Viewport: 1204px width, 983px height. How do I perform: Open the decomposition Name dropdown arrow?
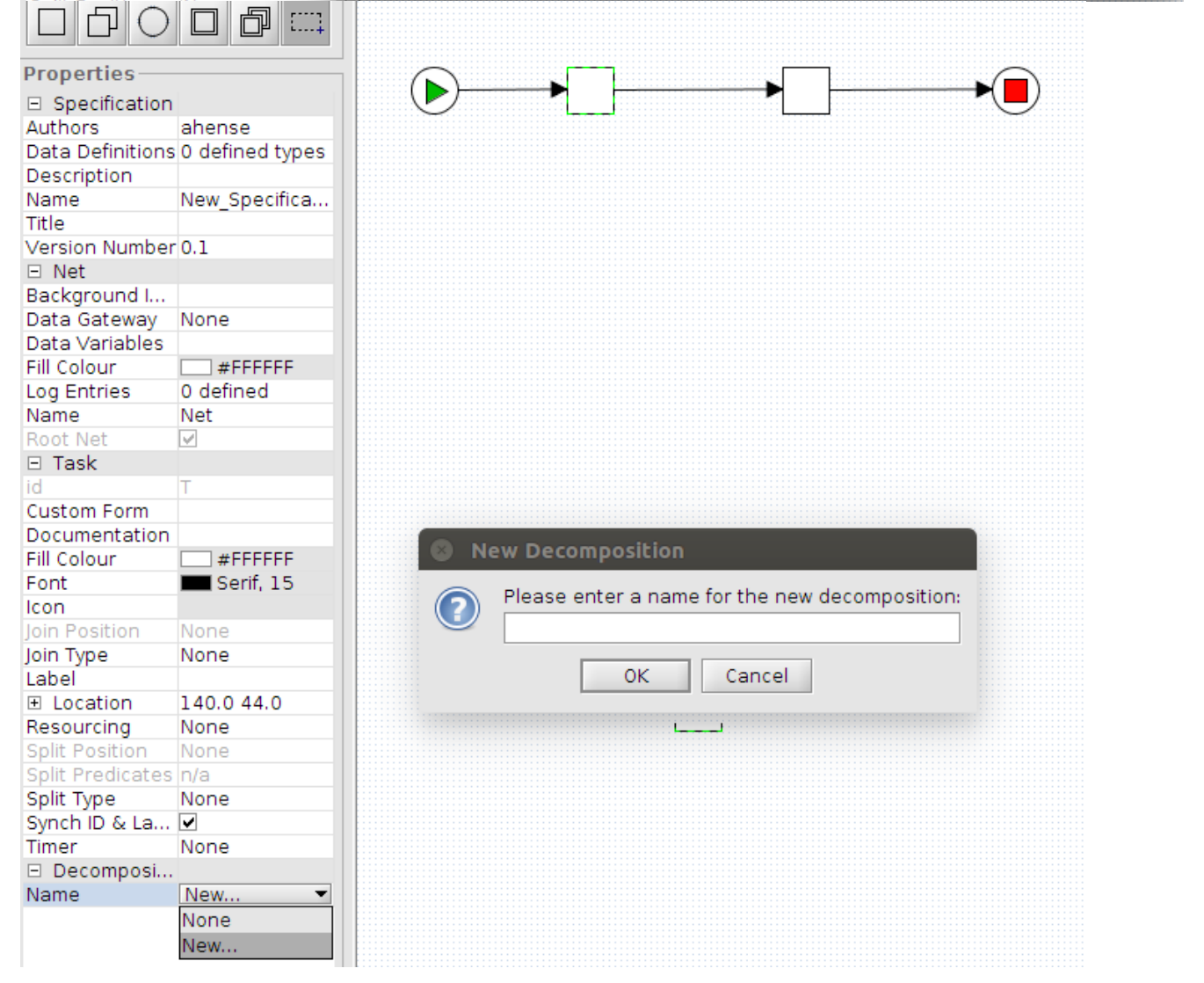tap(321, 894)
